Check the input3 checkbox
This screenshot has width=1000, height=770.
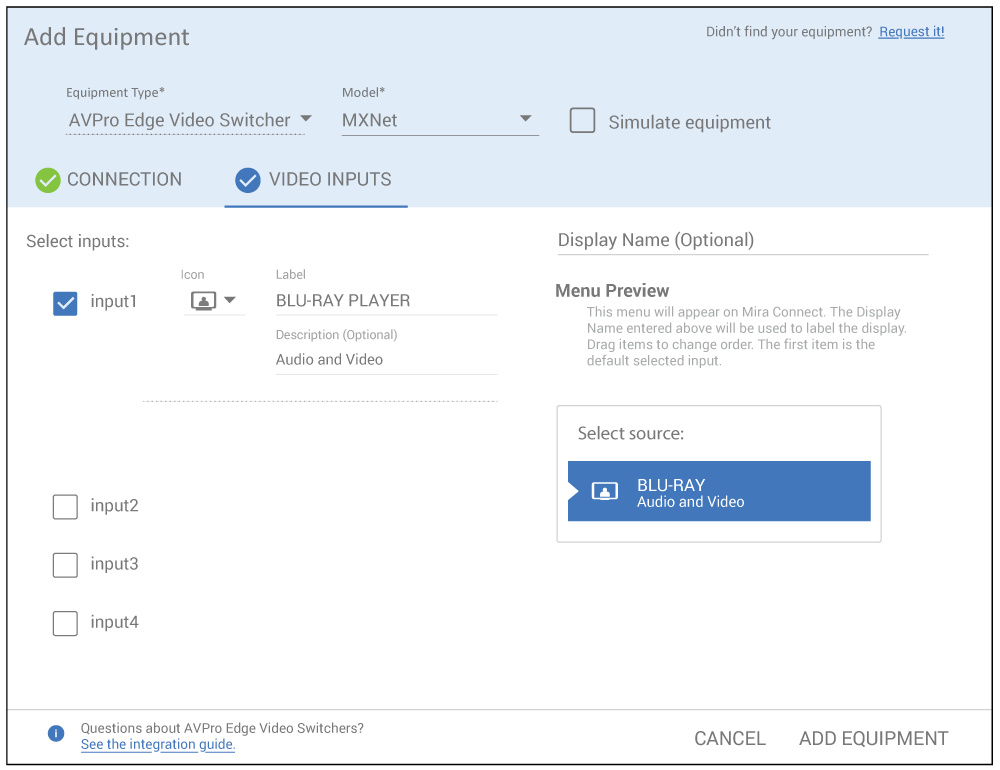pyautogui.click(x=65, y=565)
